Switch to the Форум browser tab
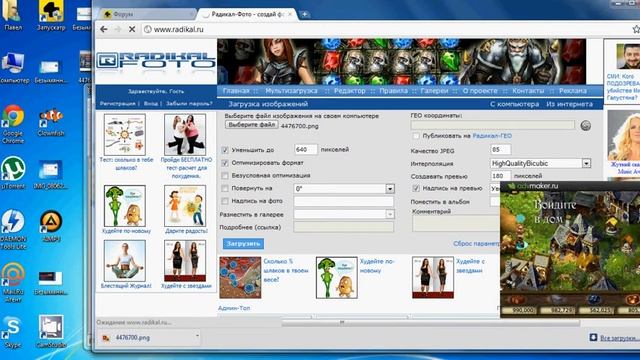 click(148, 14)
